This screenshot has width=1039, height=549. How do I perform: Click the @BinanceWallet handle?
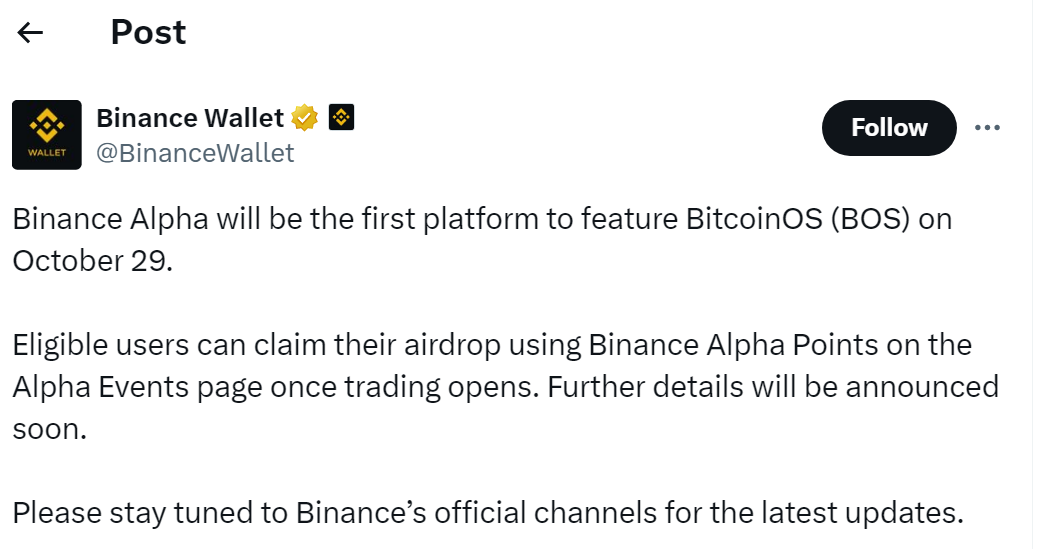[x=195, y=152]
